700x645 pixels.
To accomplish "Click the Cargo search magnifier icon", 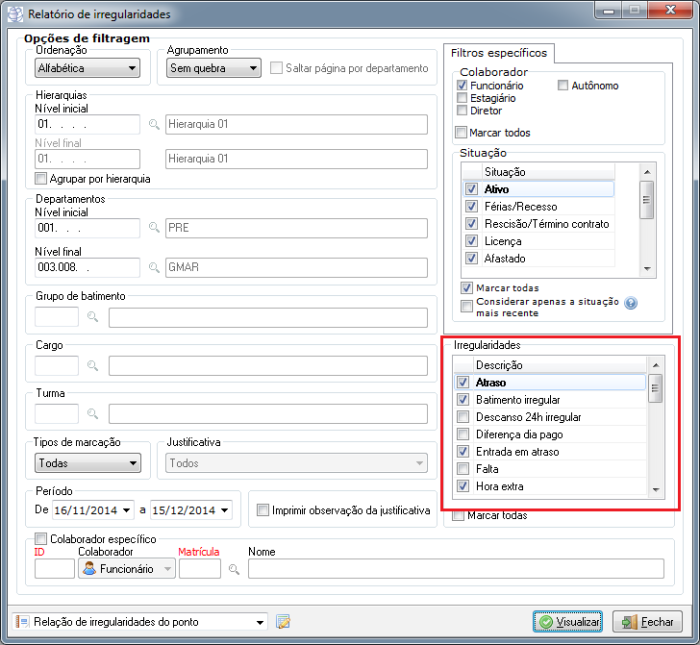I will click(92, 366).
